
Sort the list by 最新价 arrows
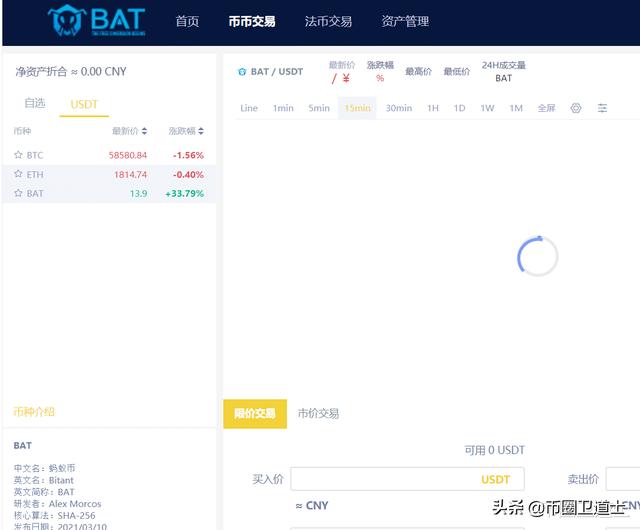pos(144,131)
